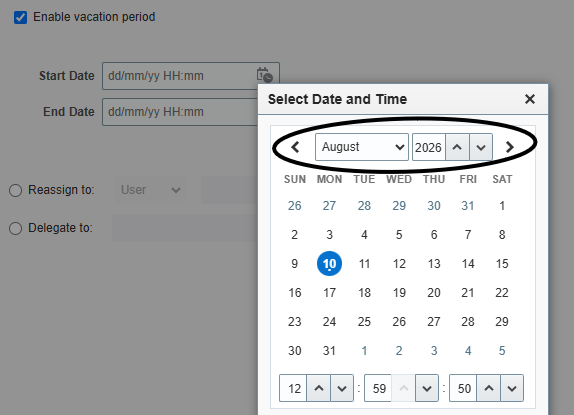Screen dimensions: 574x415
Task: Decrease year with down arrow
Action: coord(481,147)
